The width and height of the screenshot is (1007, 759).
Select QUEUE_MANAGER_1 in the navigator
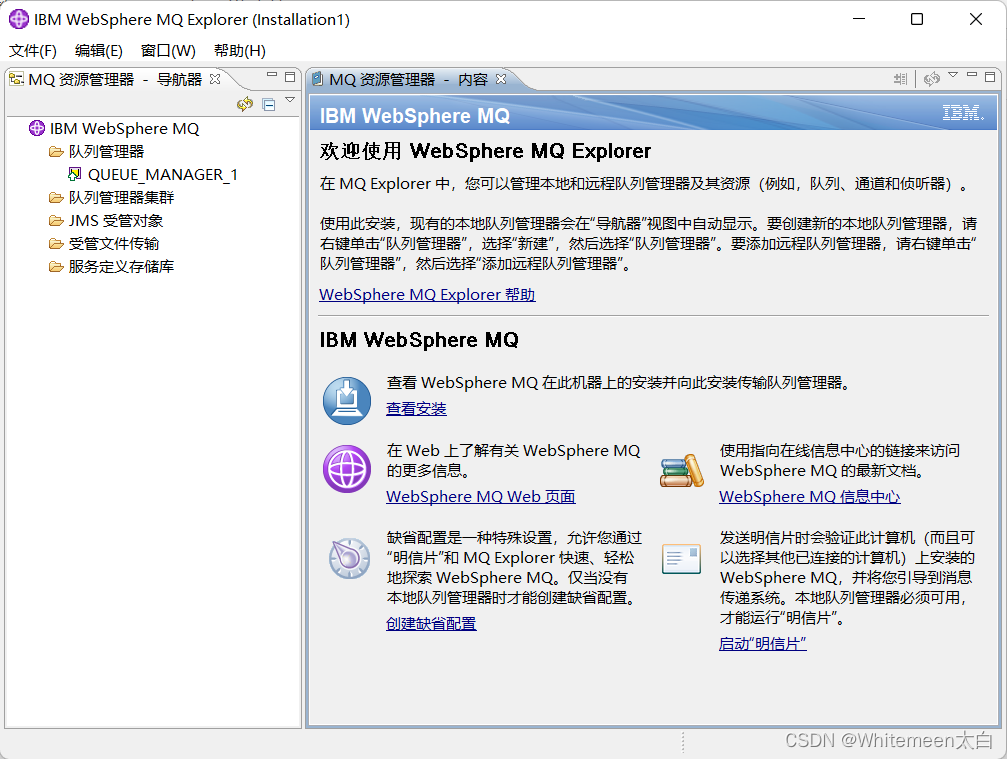click(162, 175)
